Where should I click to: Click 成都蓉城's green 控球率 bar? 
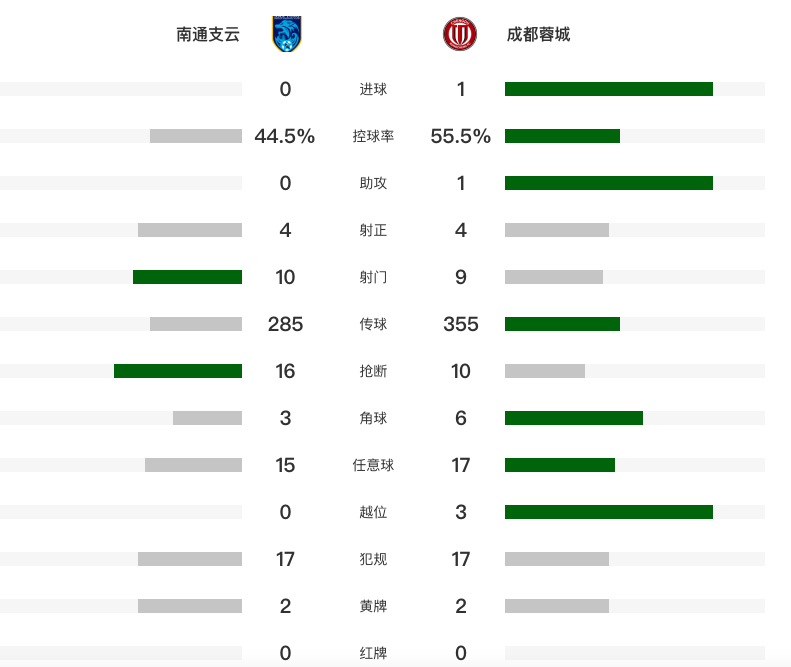click(562, 136)
